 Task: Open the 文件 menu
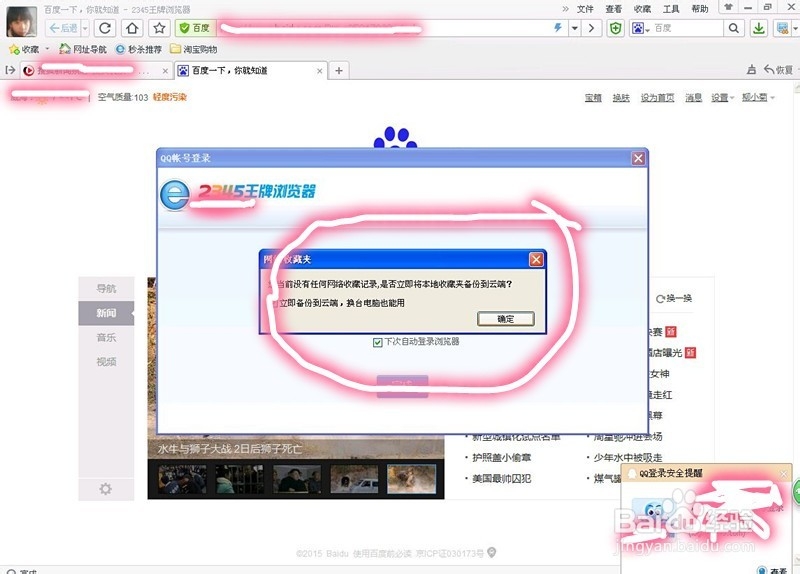coord(585,9)
